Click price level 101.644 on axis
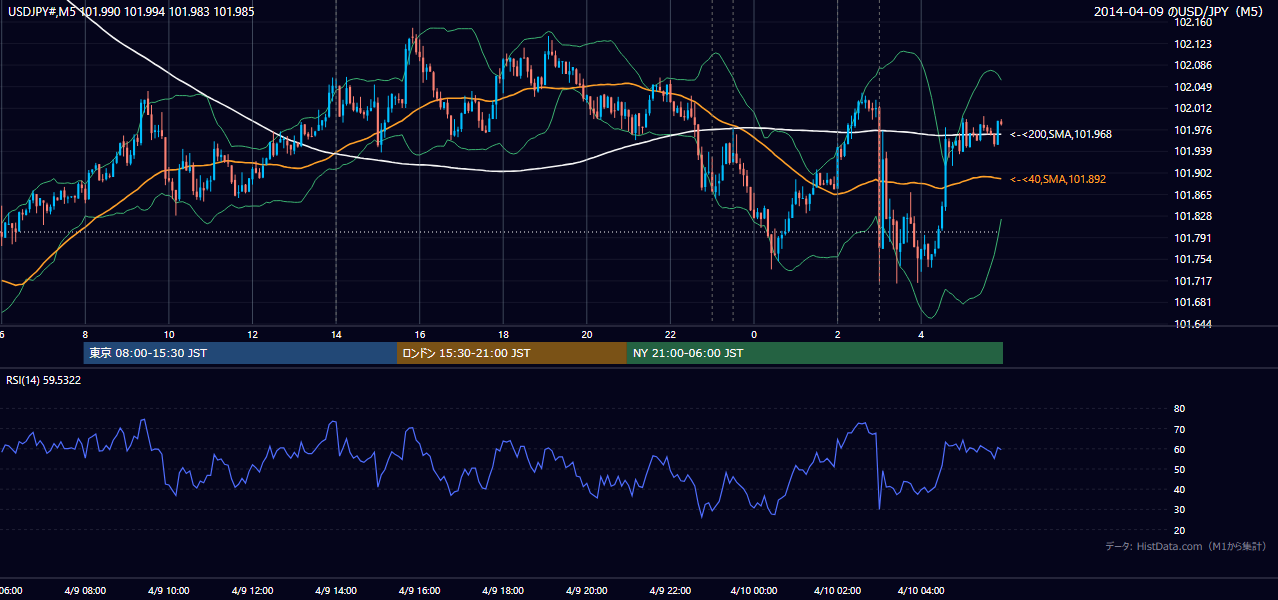The image size is (1278, 600). [1193, 324]
